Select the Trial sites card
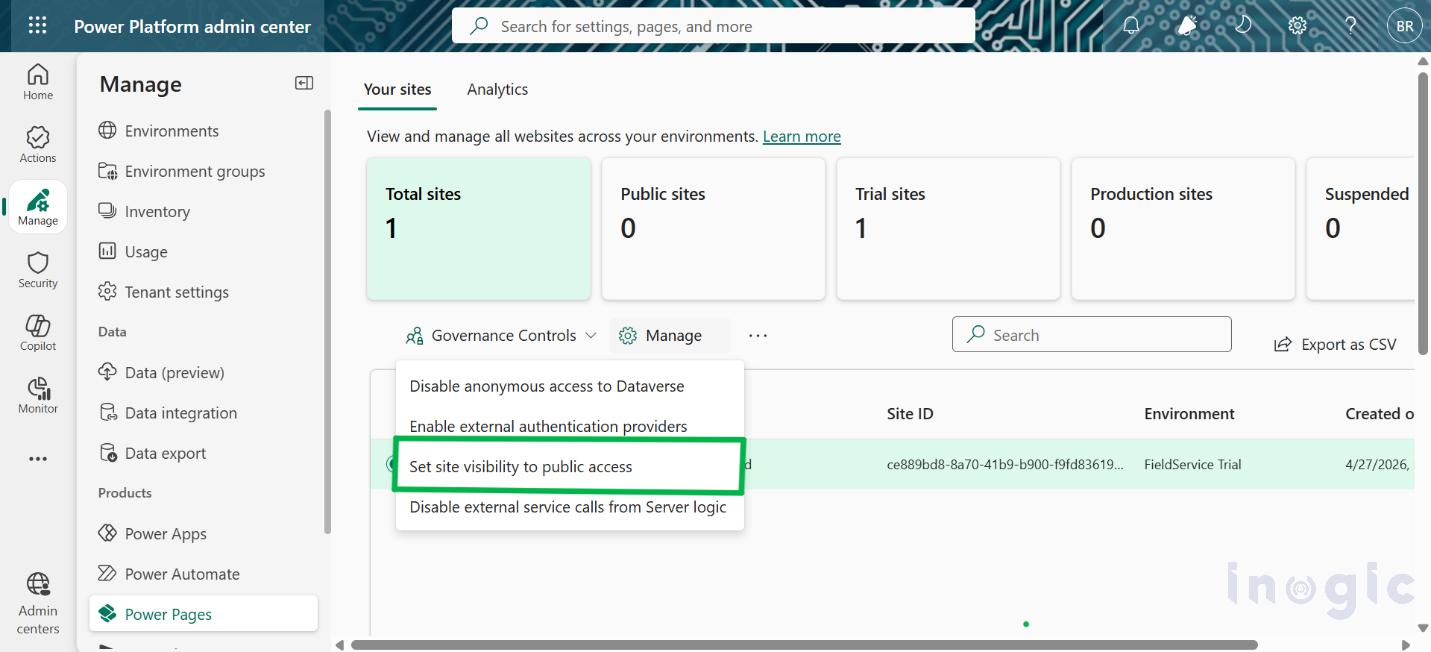This screenshot has width=1431, height=652. [x=948, y=228]
